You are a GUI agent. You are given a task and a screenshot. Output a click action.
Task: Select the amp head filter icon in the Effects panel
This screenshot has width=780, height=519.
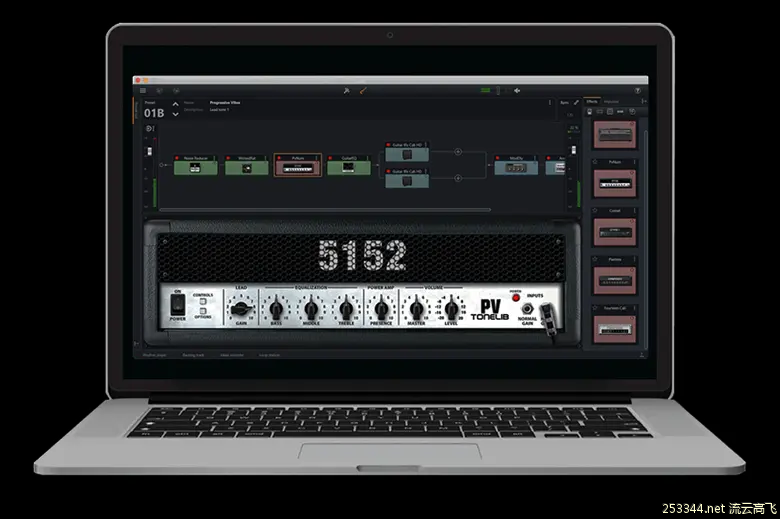[x=589, y=112]
